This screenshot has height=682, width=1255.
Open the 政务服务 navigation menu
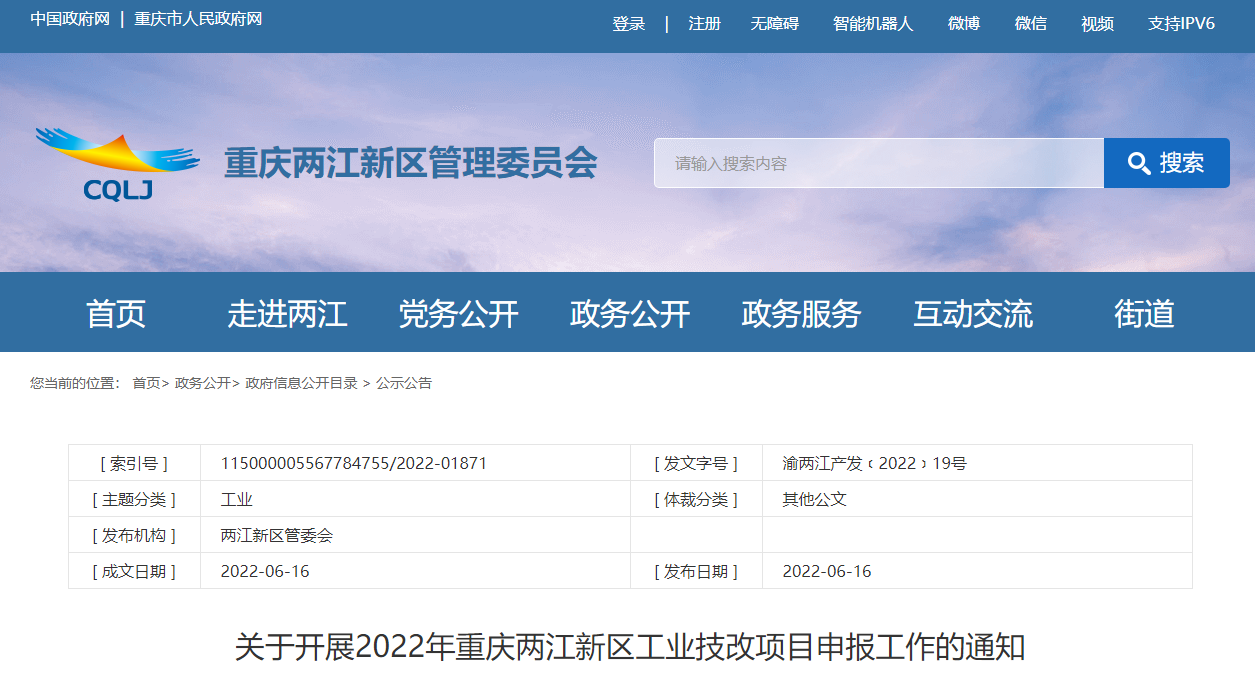(801, 314)
